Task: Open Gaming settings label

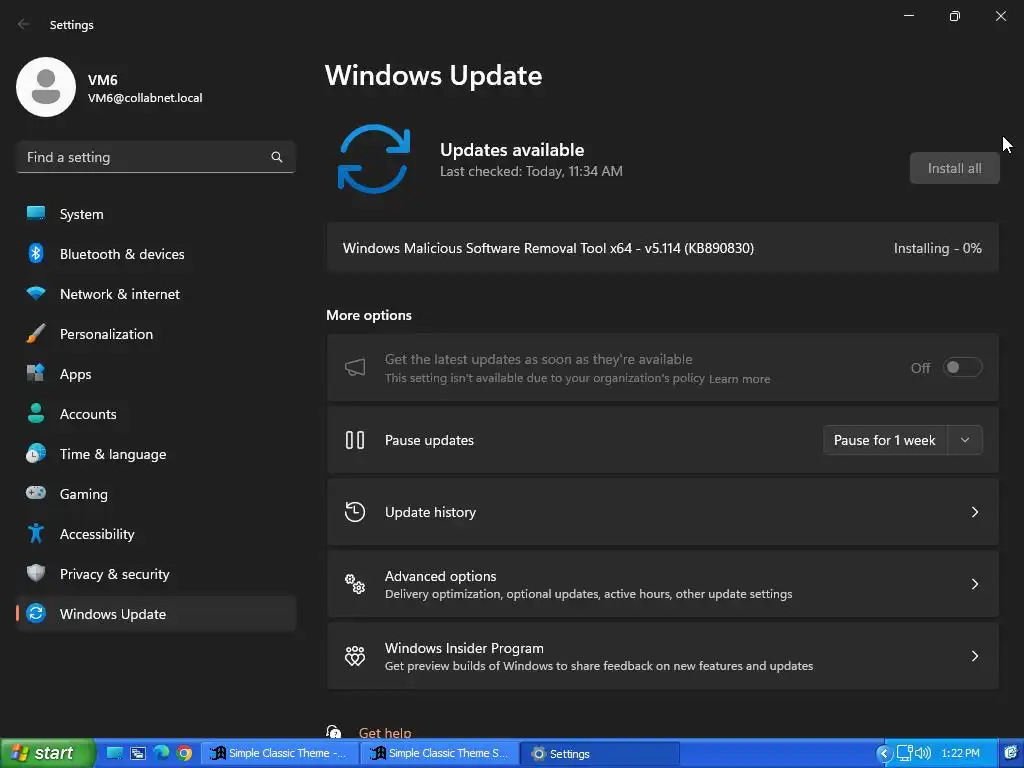Action: pyautogui.click(x=84, y=494)
